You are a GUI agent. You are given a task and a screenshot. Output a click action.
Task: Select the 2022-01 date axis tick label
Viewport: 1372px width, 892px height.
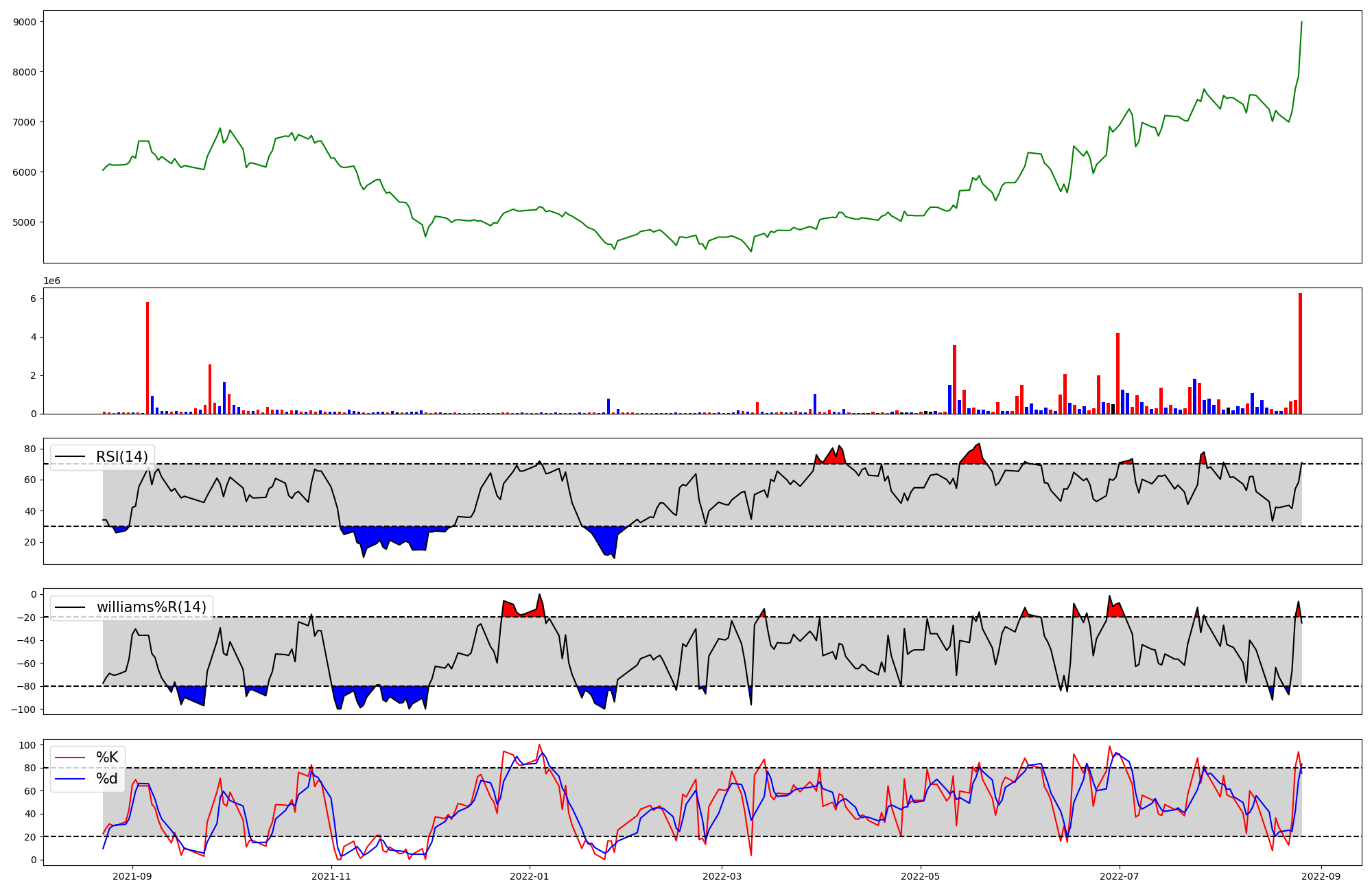click(529, 876)
